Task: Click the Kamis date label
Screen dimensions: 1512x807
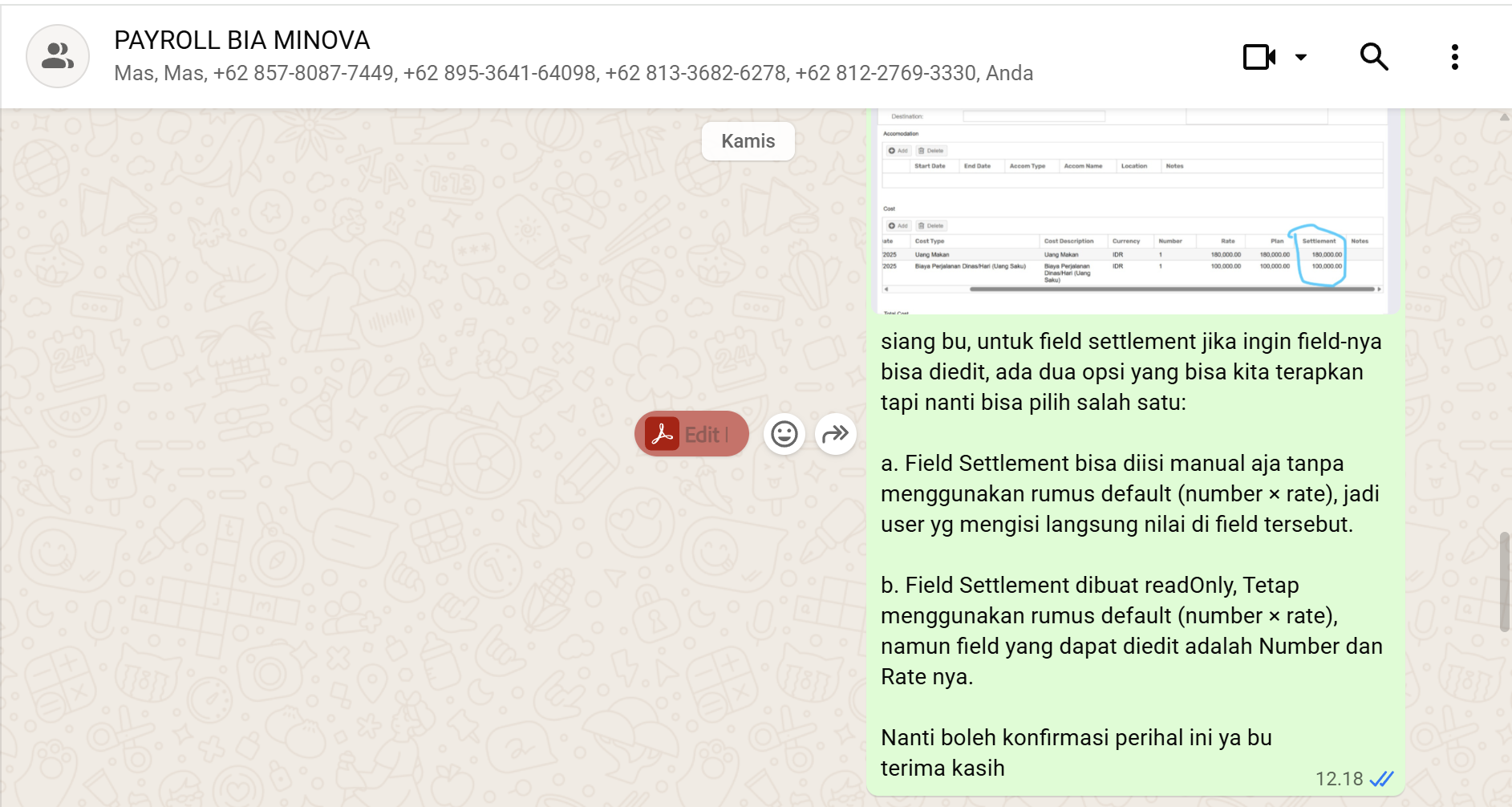Action: coord(748,141)
